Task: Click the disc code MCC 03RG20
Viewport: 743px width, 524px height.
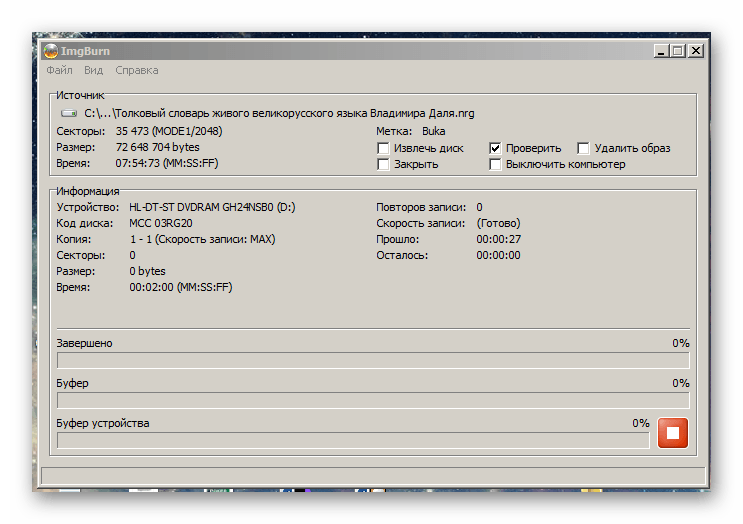Action: pyautogui.click(x=161, y=223)
